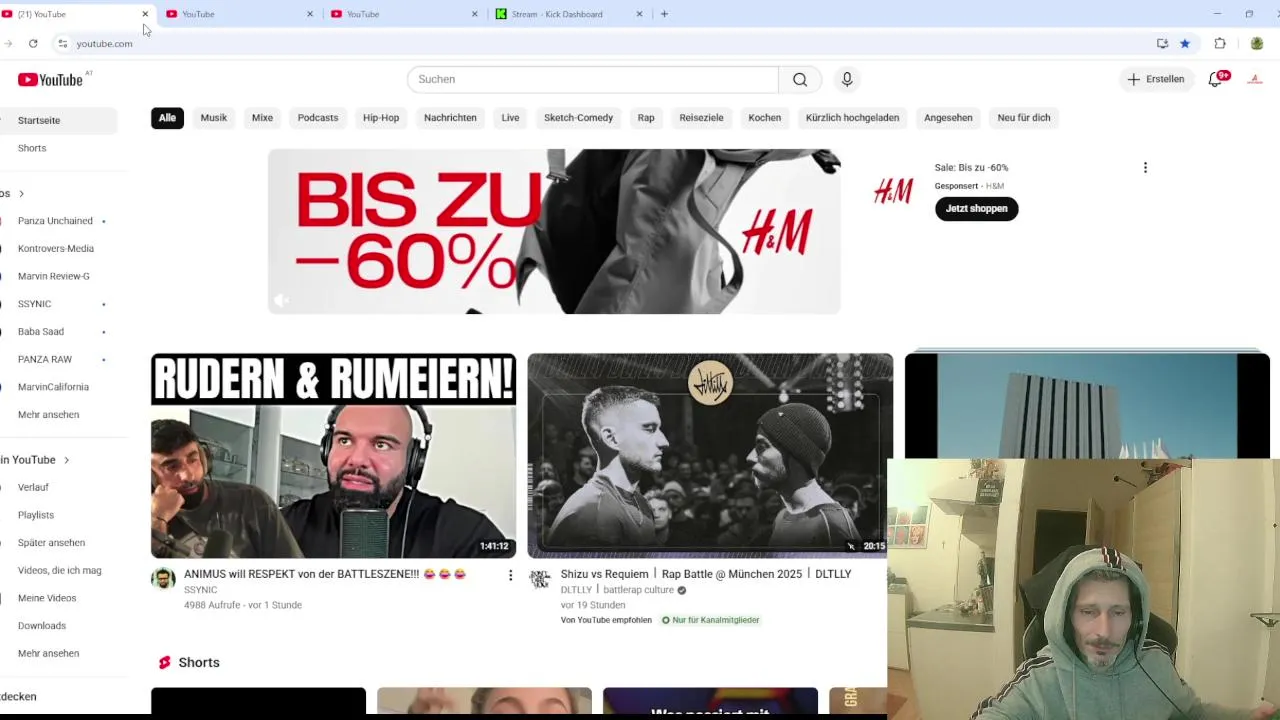Select the Hip-Hop filter chip
Viewport: 1280px width, 720px height.
(x=381, y=118)
